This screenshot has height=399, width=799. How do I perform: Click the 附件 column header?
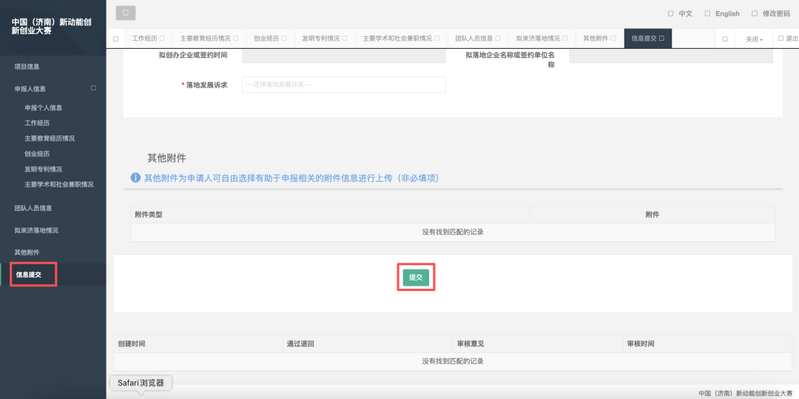(x=652, y=215)
